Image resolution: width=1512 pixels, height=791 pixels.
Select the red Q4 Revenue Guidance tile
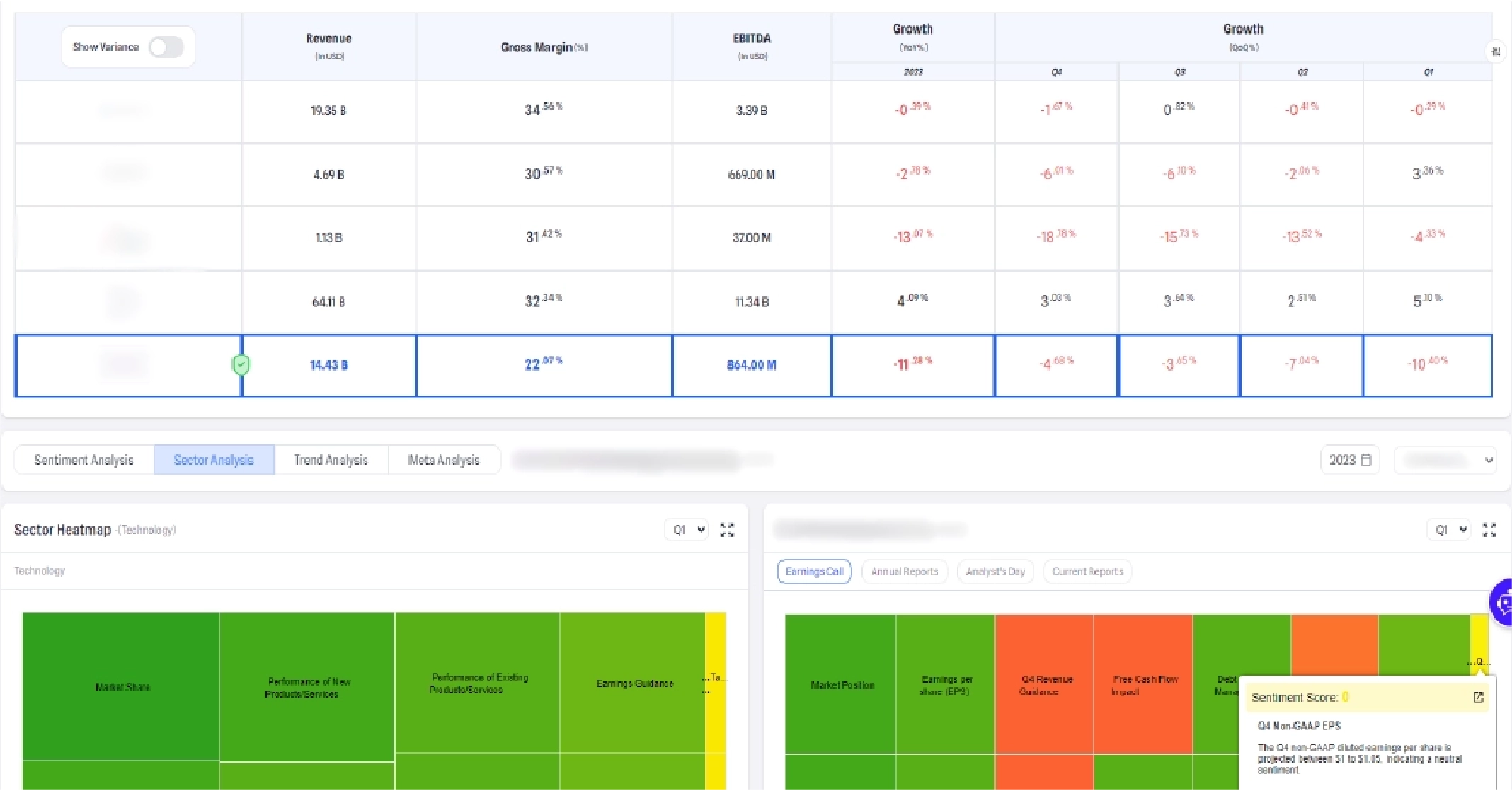pos(1045,684)
